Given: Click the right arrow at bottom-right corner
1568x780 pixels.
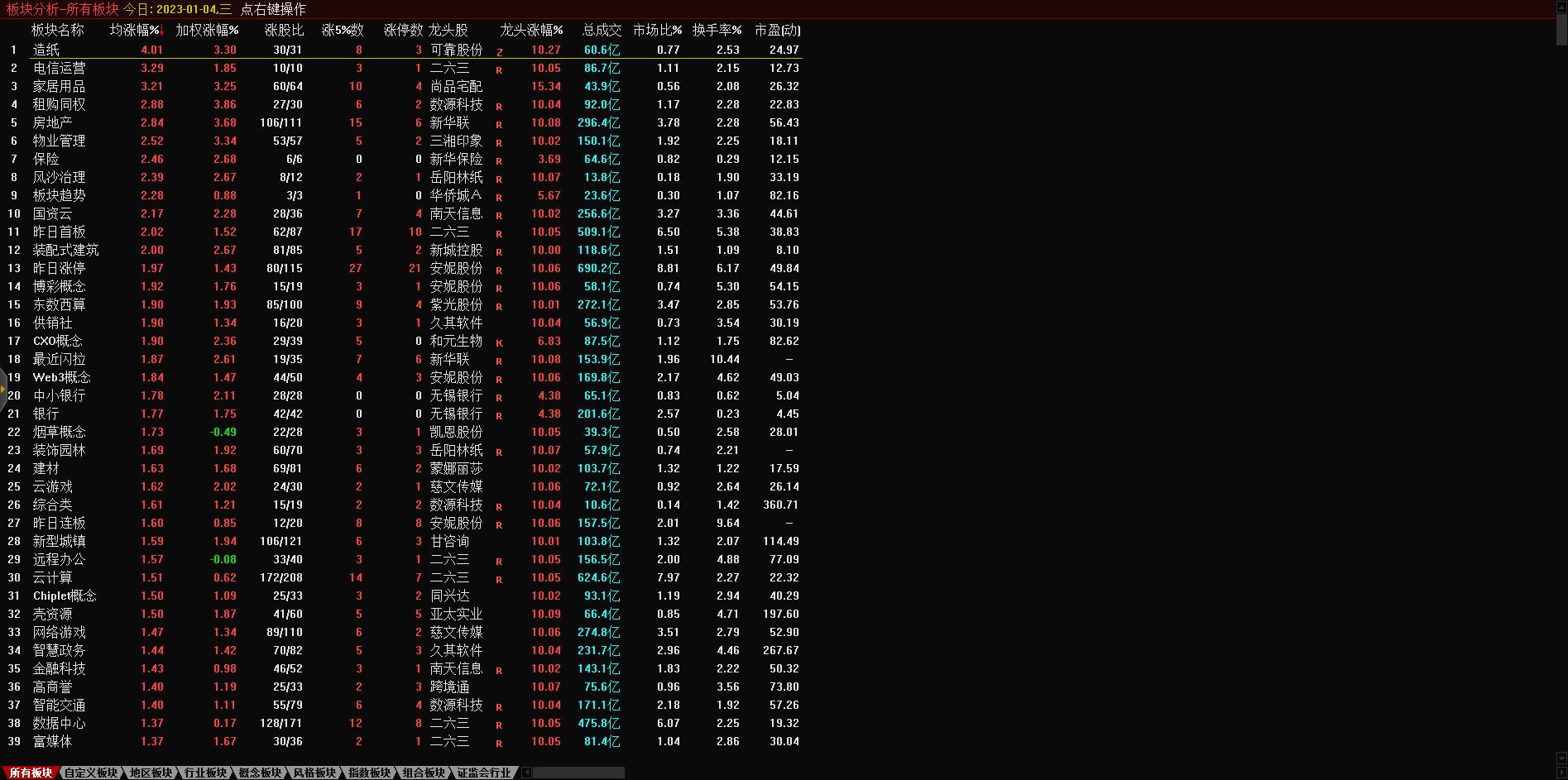Looking at the screenshot, I should point(1561,773).
